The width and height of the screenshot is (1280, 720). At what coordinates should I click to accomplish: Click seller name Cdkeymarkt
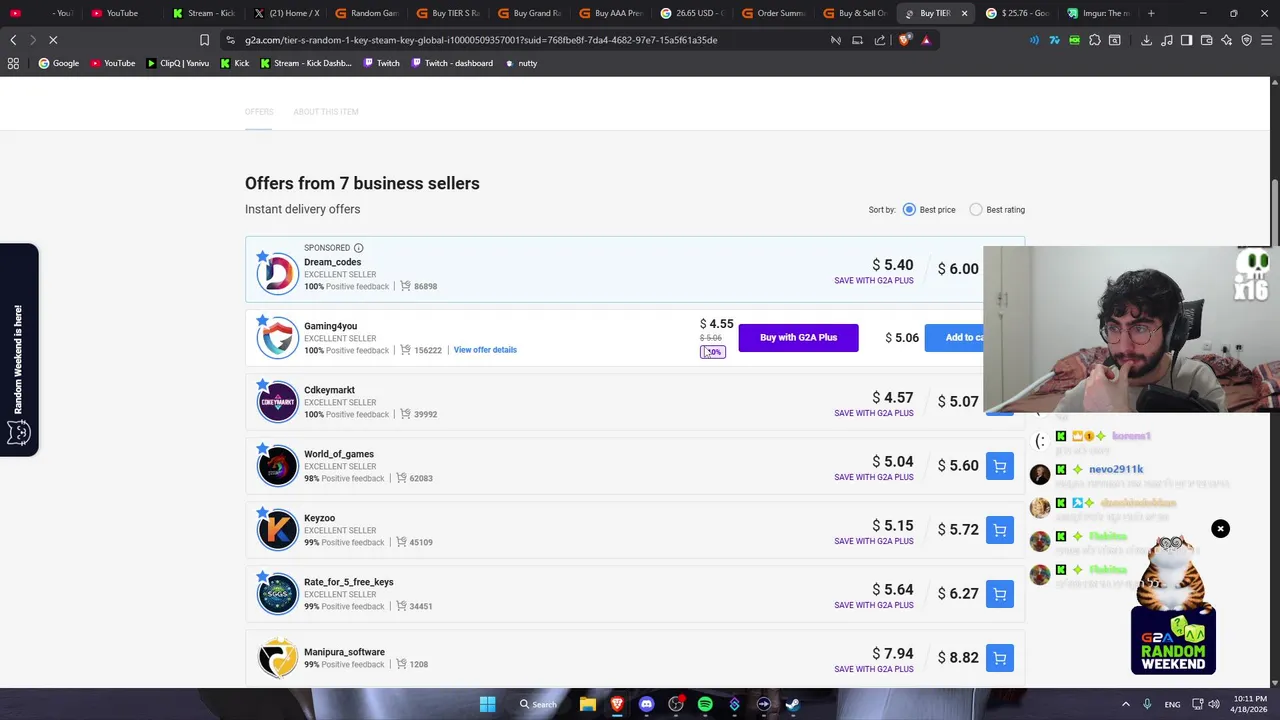tap(329, 390)
